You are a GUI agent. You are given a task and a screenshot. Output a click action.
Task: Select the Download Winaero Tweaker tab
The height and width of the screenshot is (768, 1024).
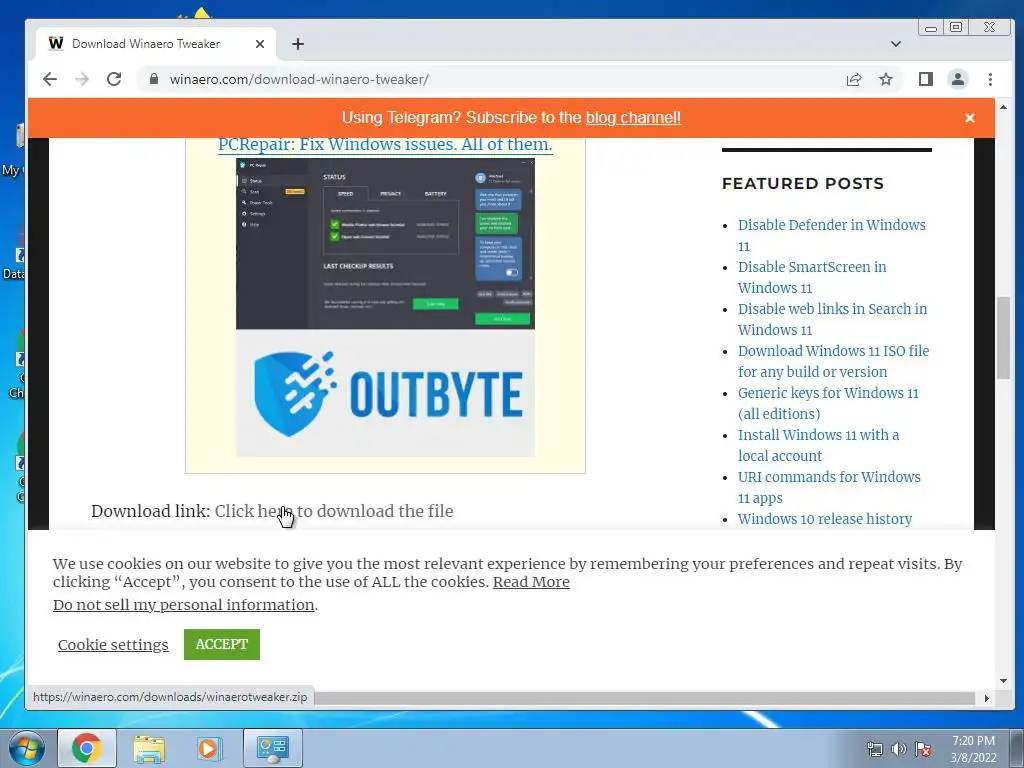coord(155,44)
